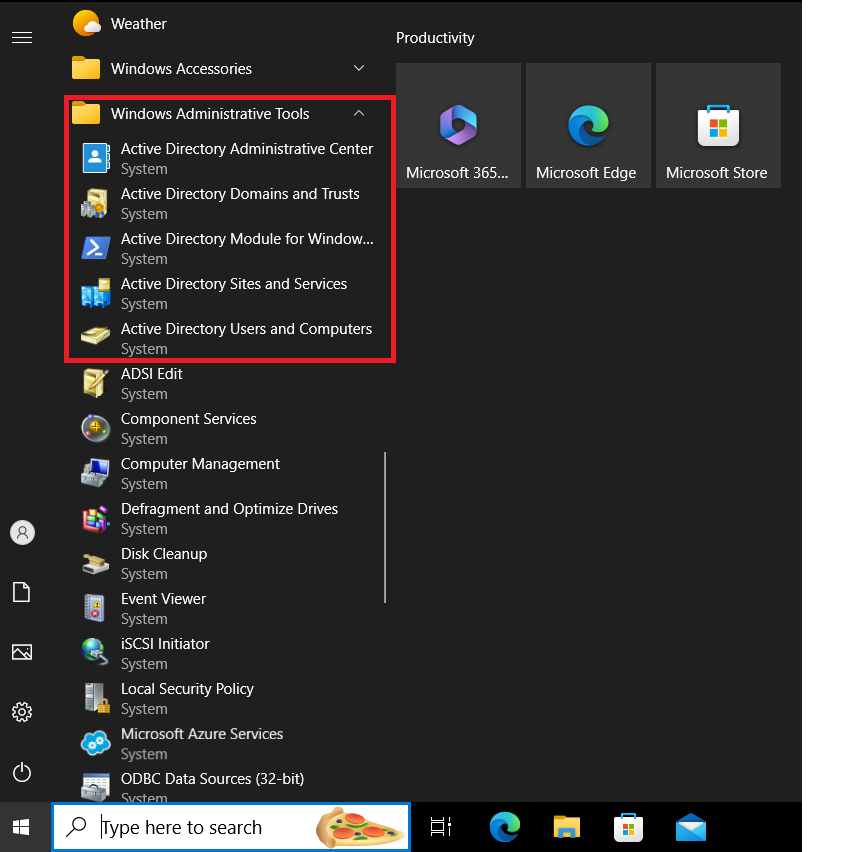Launch Microsoft Edge from the taskbar
Image resolution: width=866 pixels, height=852 pixels.
click(x=505, y=827)
